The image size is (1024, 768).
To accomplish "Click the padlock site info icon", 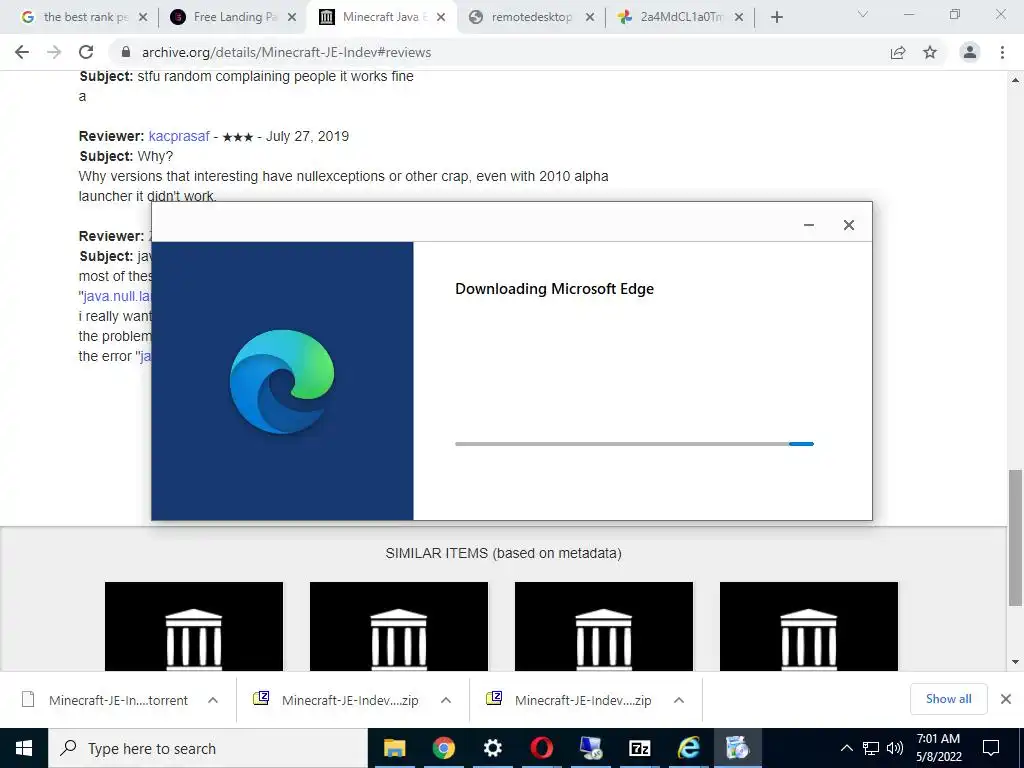I will (x=126, y=52).
